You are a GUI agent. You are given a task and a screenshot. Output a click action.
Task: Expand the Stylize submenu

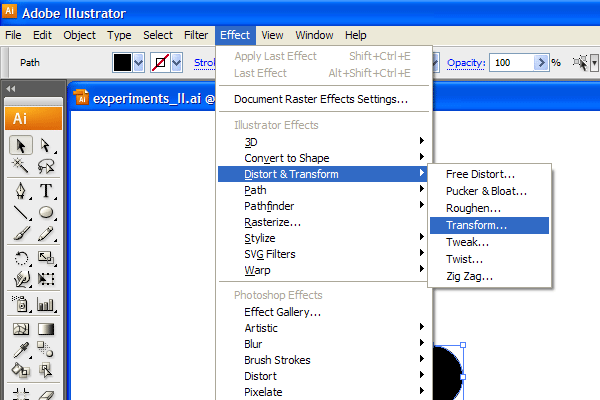point(324,238)
